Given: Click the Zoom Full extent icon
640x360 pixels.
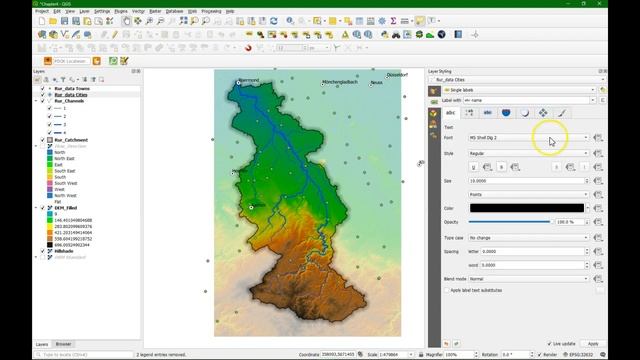Looking at the screenshot, I should [184, 21].
